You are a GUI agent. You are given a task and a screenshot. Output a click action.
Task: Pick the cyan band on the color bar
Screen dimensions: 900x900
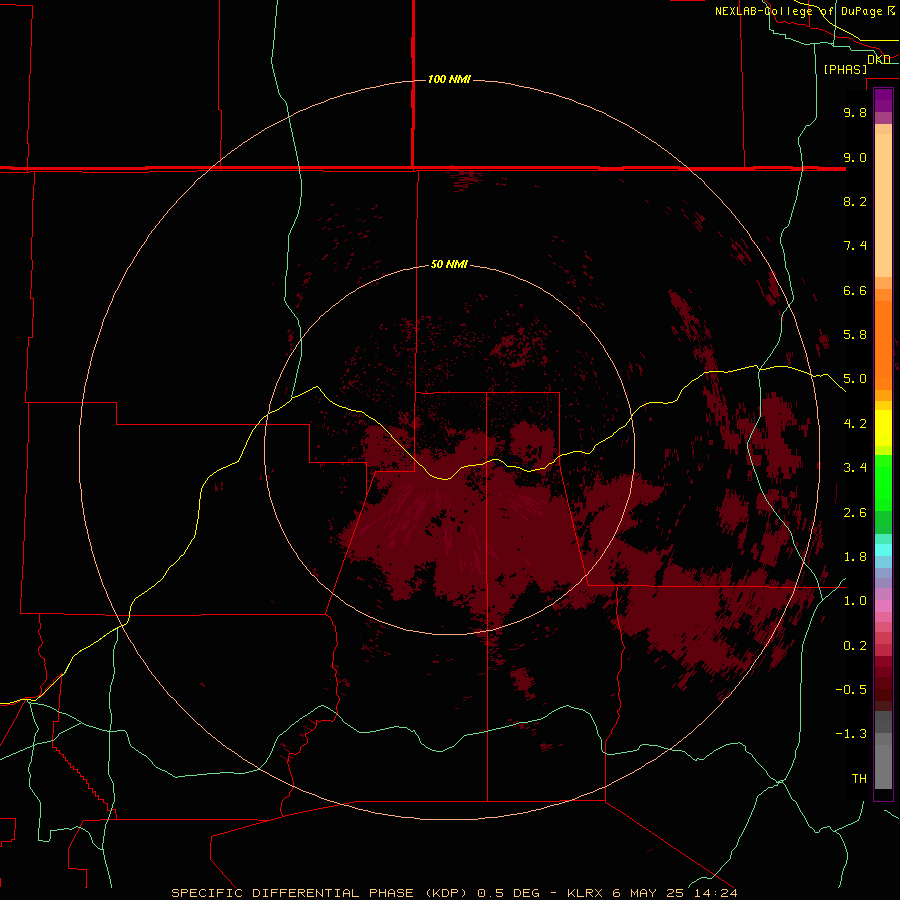click(x=883, y=550)
